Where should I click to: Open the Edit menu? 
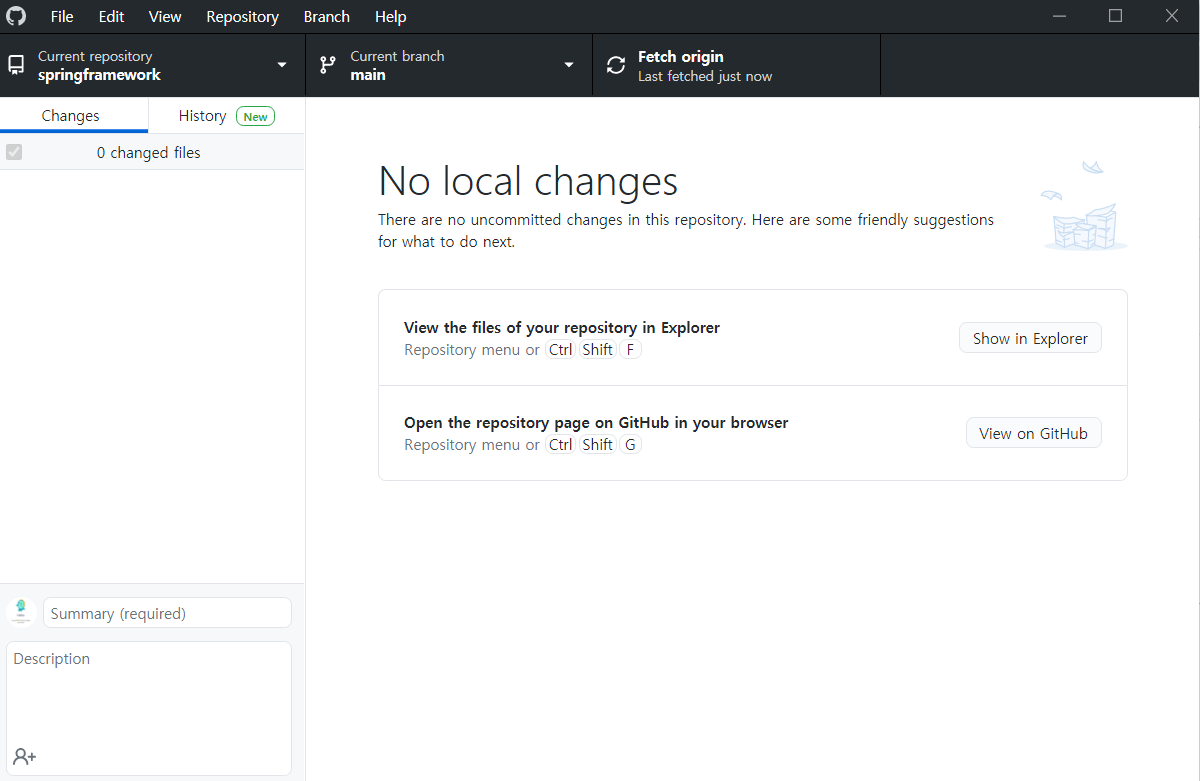pos(111,16)
